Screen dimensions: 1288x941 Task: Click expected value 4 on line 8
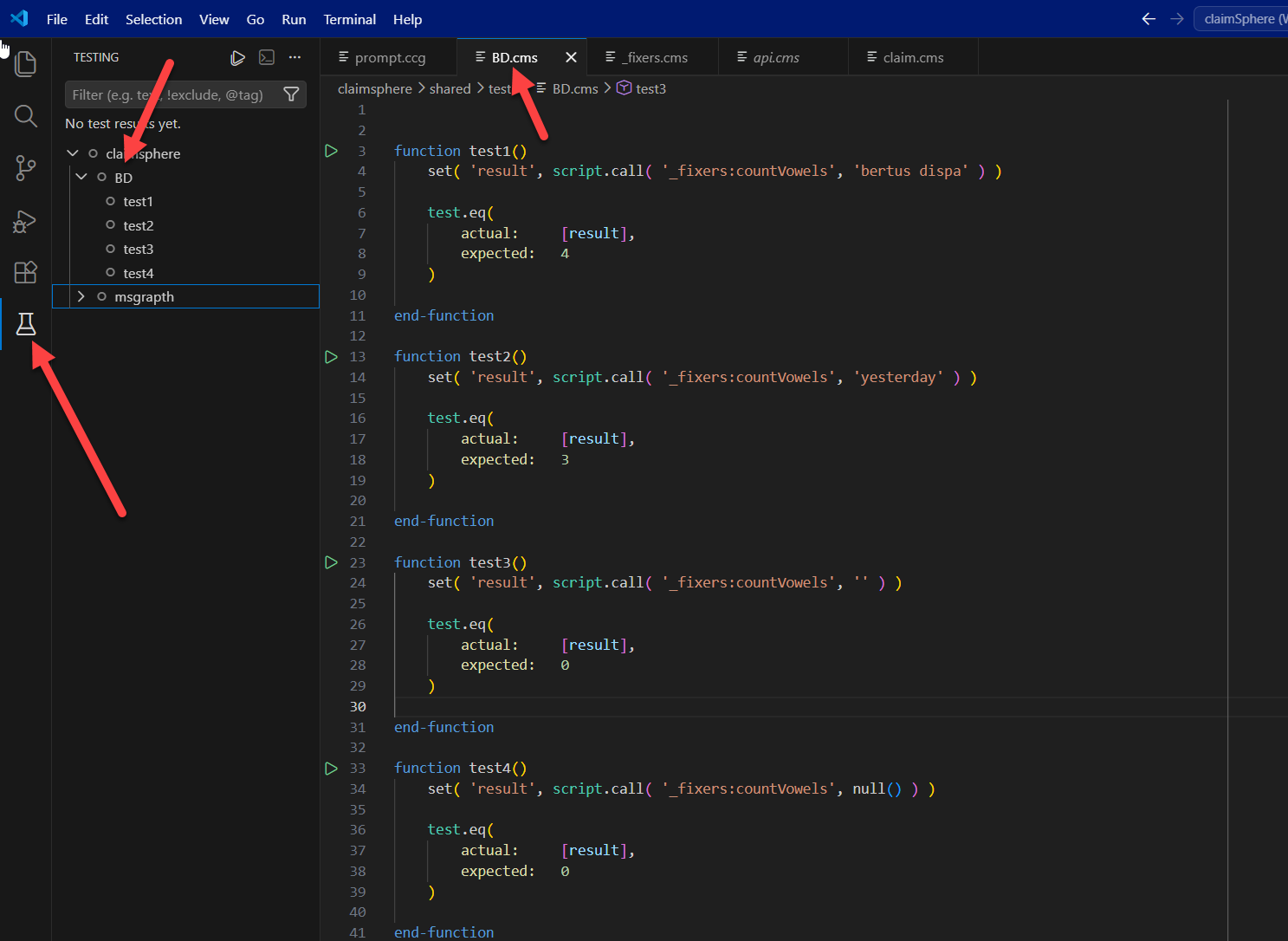pos(565,253)
